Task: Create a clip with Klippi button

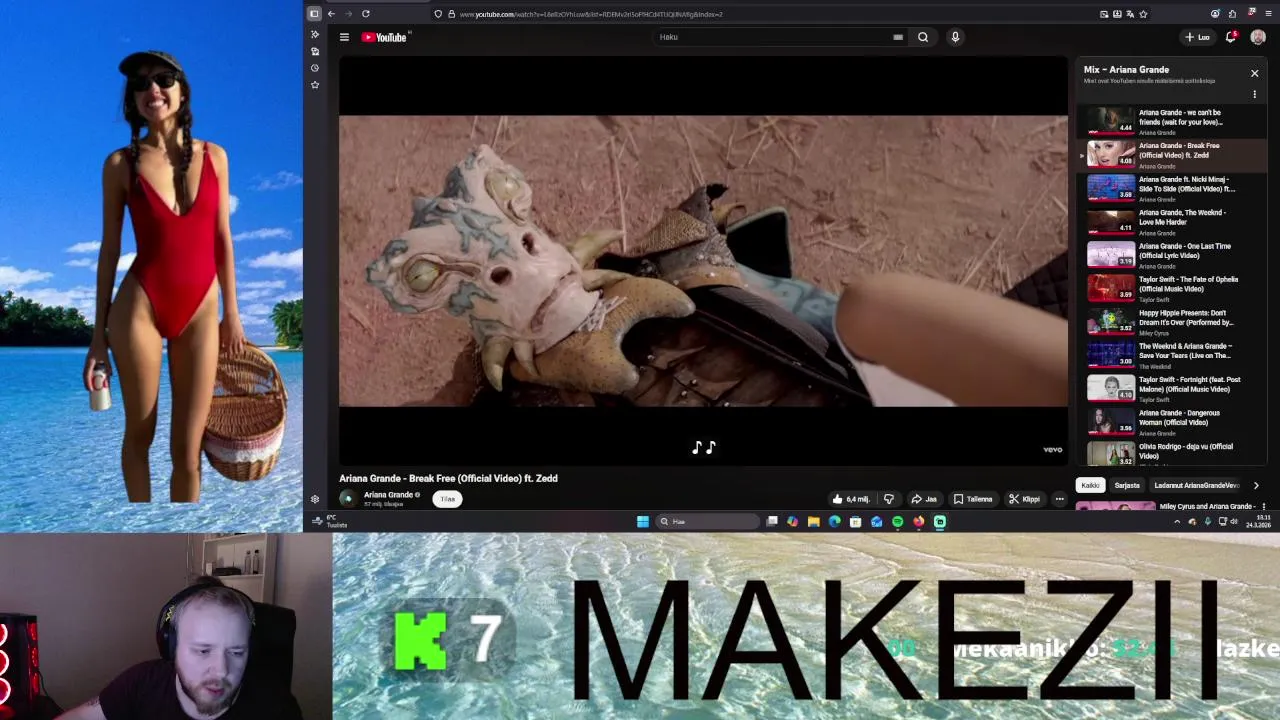Action: (x=1024, y=499)
